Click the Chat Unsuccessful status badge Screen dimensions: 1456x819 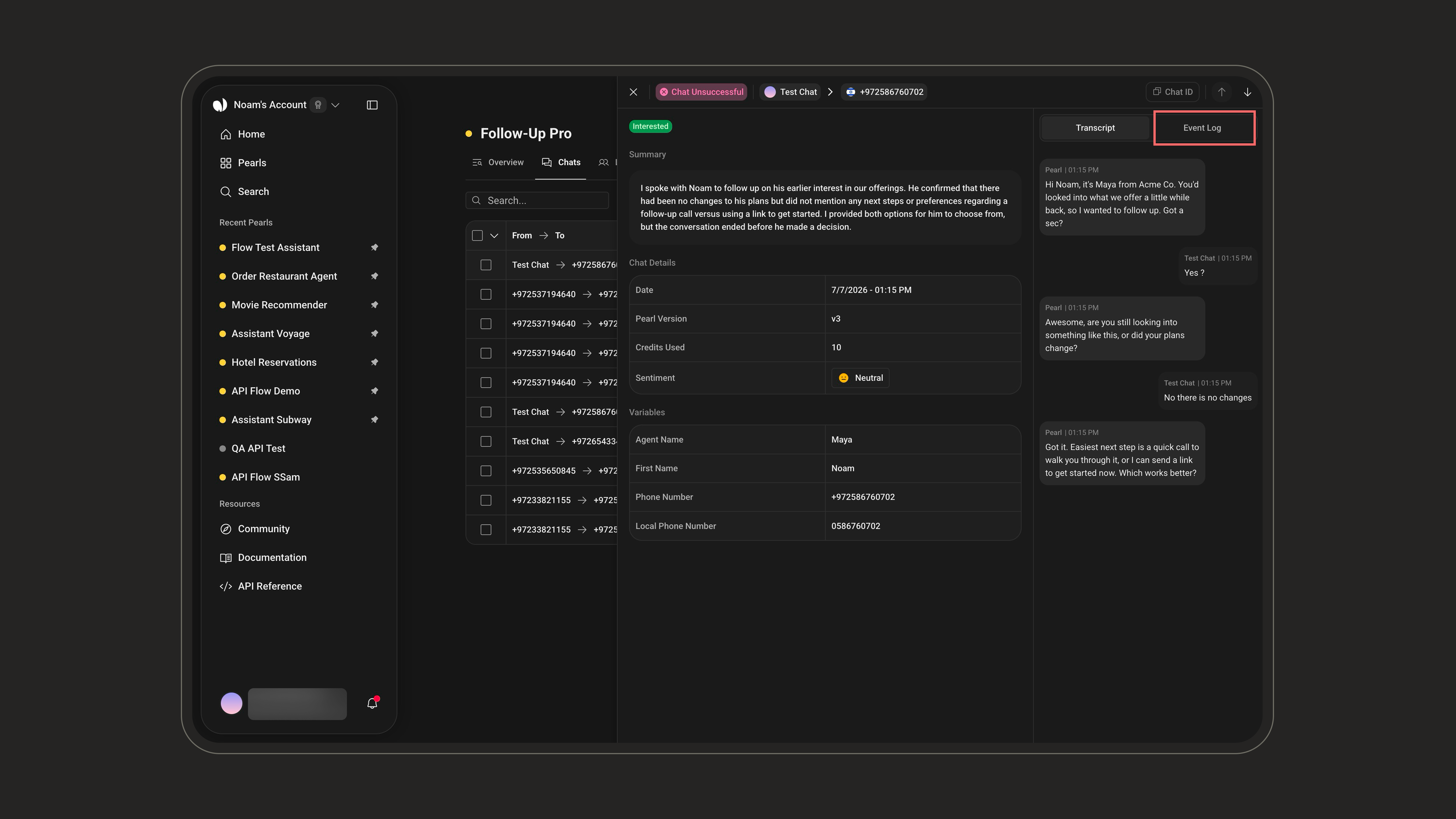tap(702, 92)
